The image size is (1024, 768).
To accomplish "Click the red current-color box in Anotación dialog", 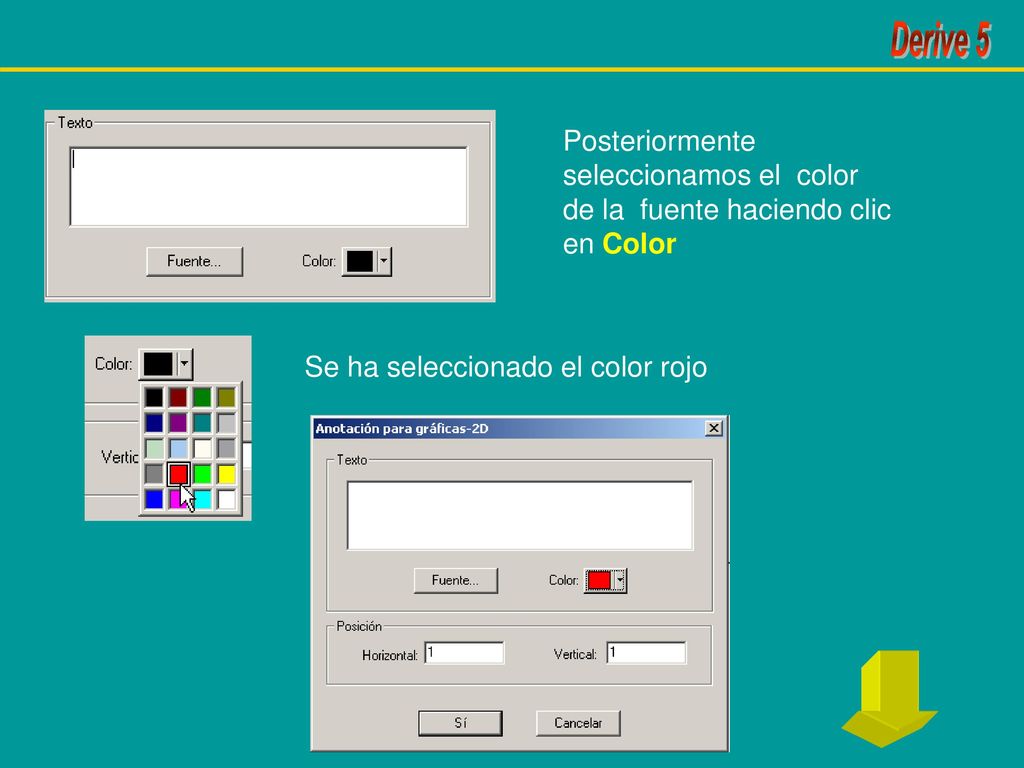I will pos(600,580).
